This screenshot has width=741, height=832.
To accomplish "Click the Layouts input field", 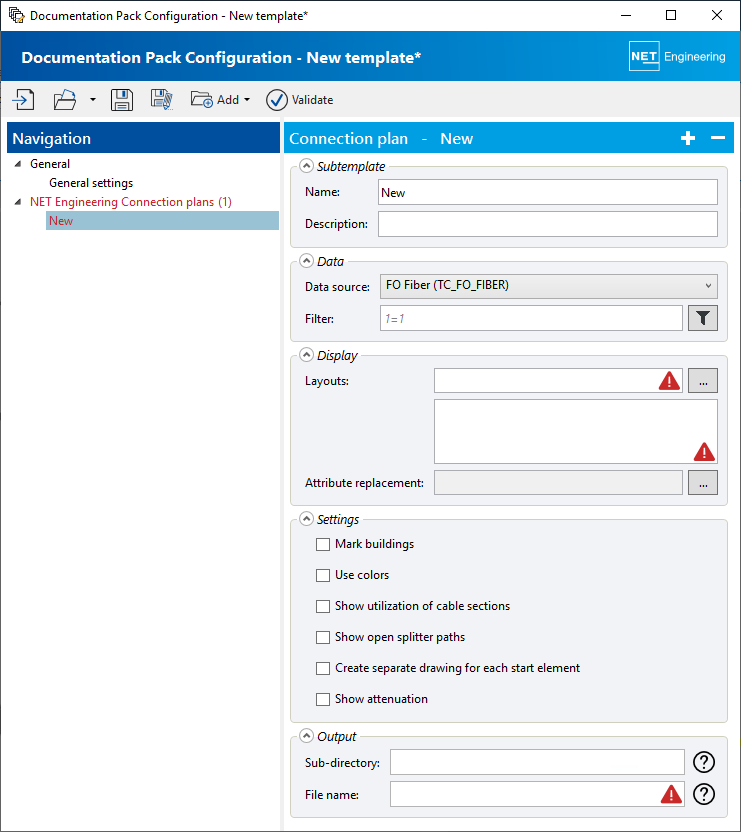I will [558, 380].
